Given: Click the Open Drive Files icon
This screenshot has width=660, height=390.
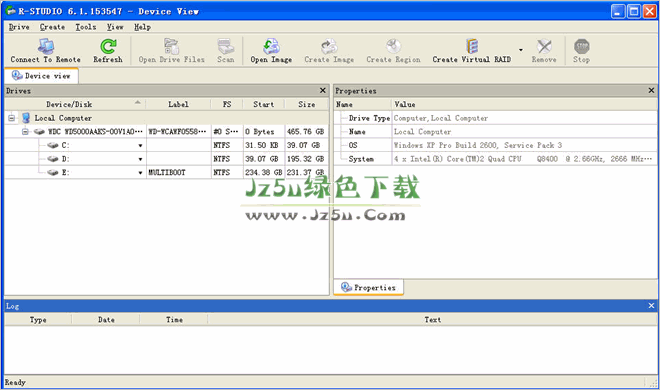Looking at the screenshot, I should click(171, 46).
